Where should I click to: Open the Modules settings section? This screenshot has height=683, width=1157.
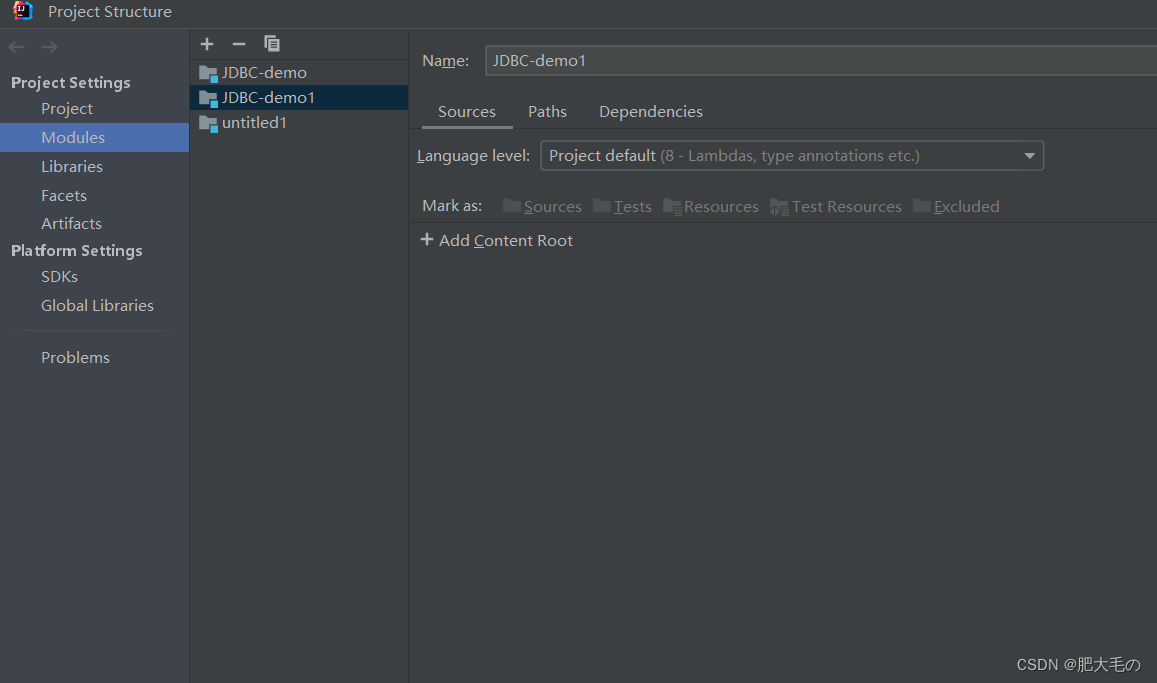[x=94, y=137]
